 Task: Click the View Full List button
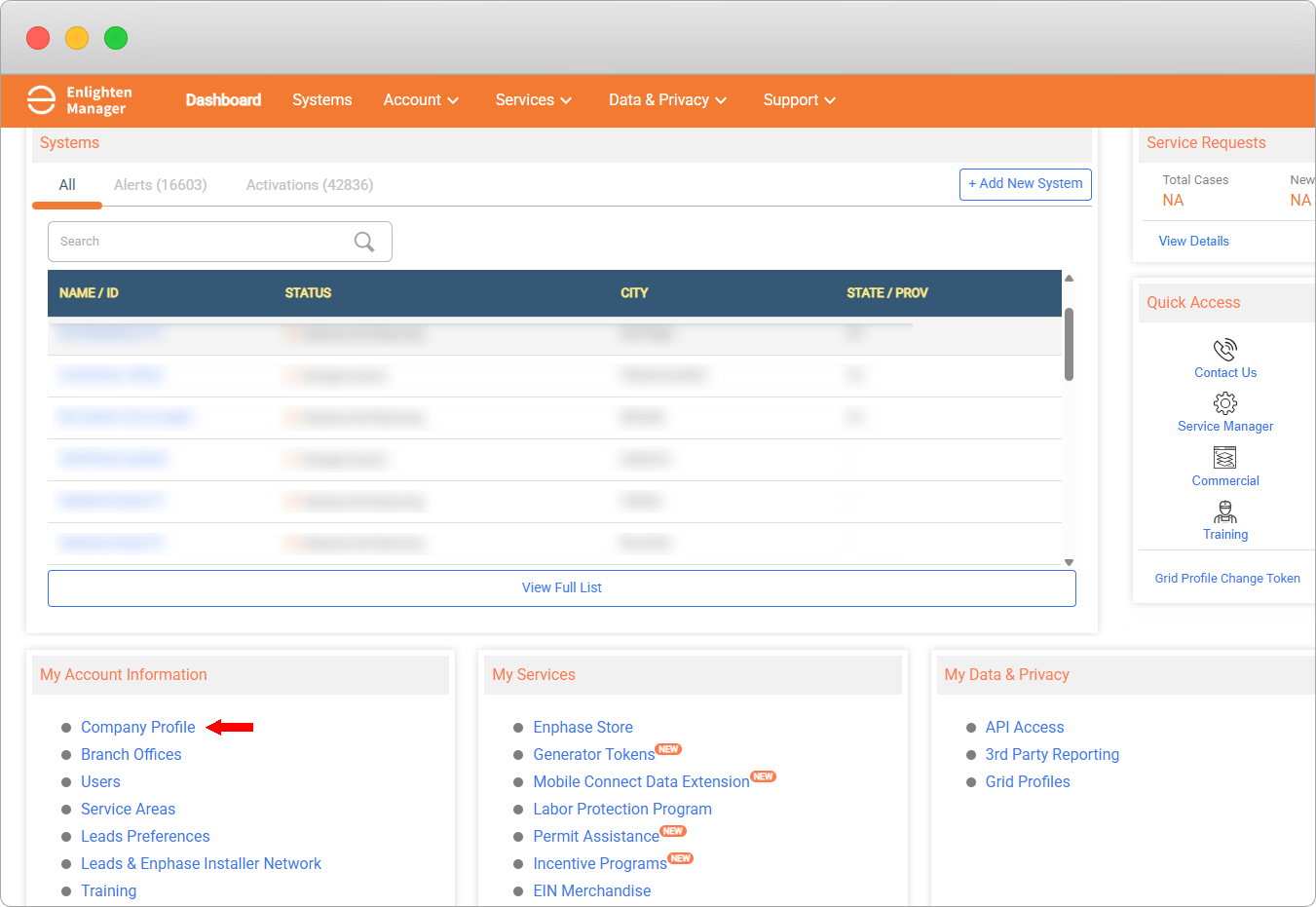pyautogui.click(x=562, y=588)
